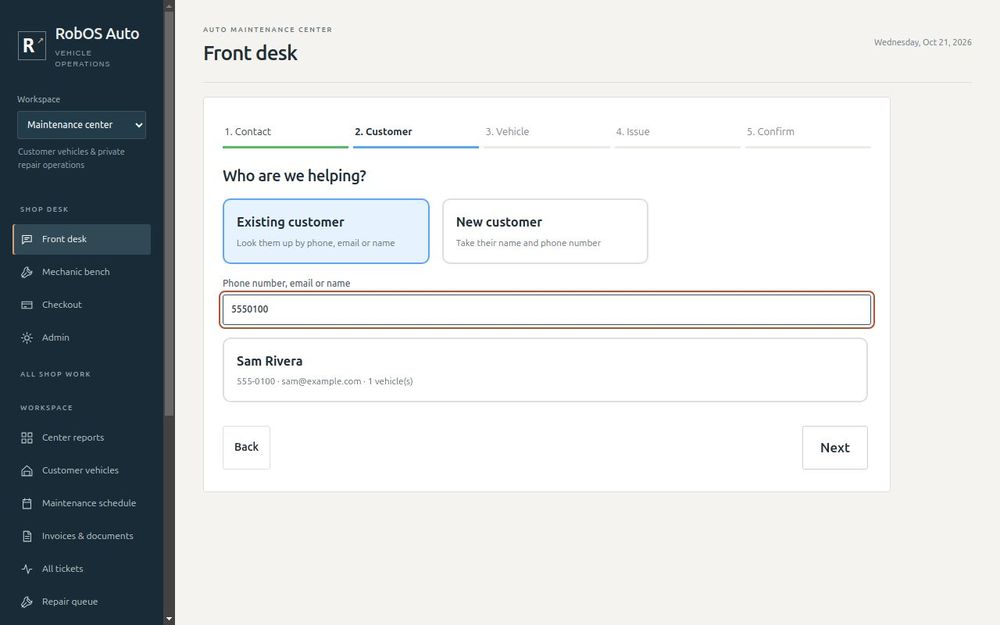The width and height of the screenshot is (1000, 625).
Task: Click the Next button
Action: [835, 448]
